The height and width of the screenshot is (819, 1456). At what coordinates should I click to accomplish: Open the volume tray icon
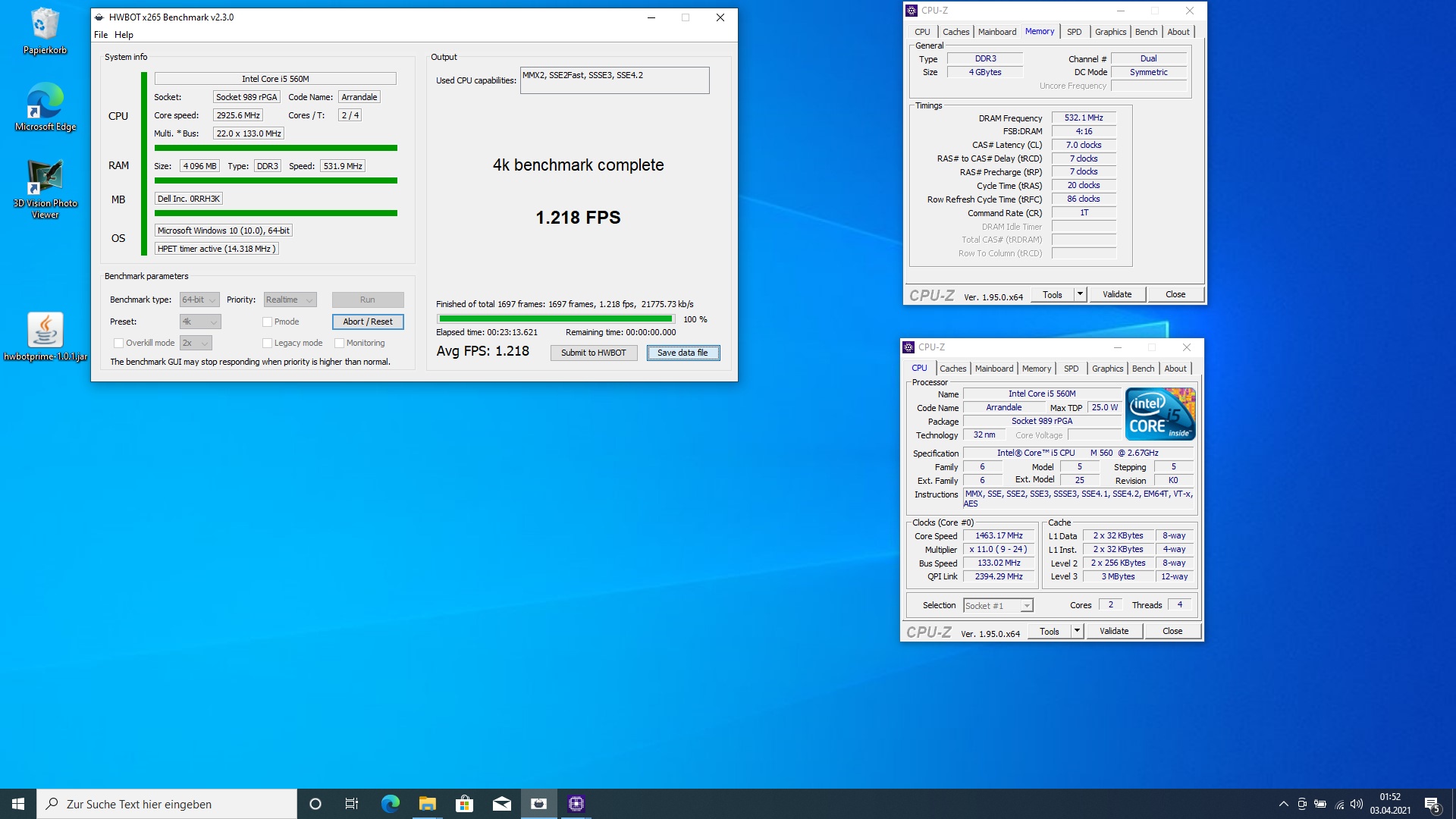[x=1357, y=804]
